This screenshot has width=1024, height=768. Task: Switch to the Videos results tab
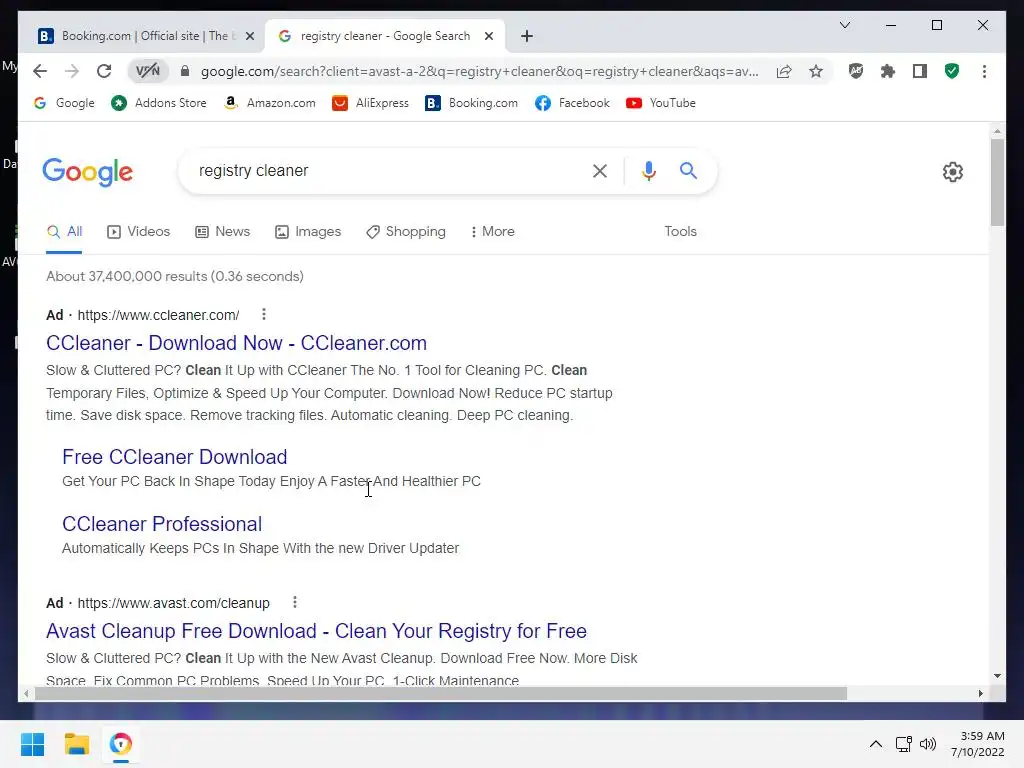[x=138, y=232]
